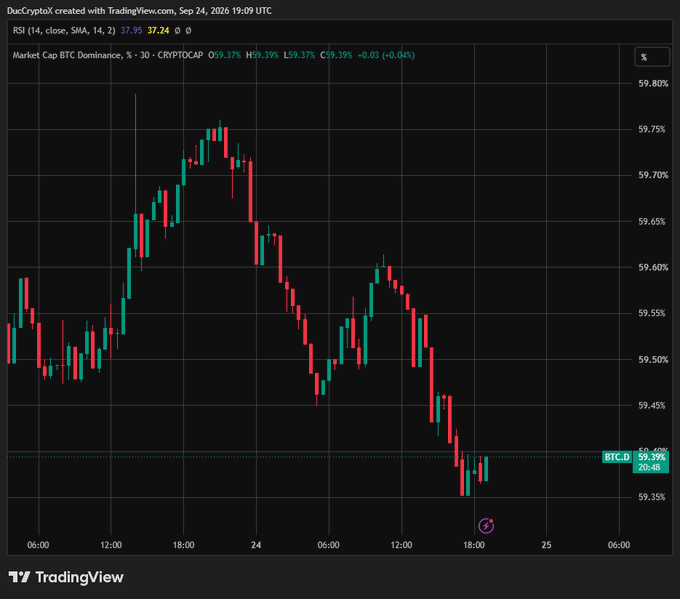Click the 59.75% price axis label
680x599 pixels.
[652, 129]
